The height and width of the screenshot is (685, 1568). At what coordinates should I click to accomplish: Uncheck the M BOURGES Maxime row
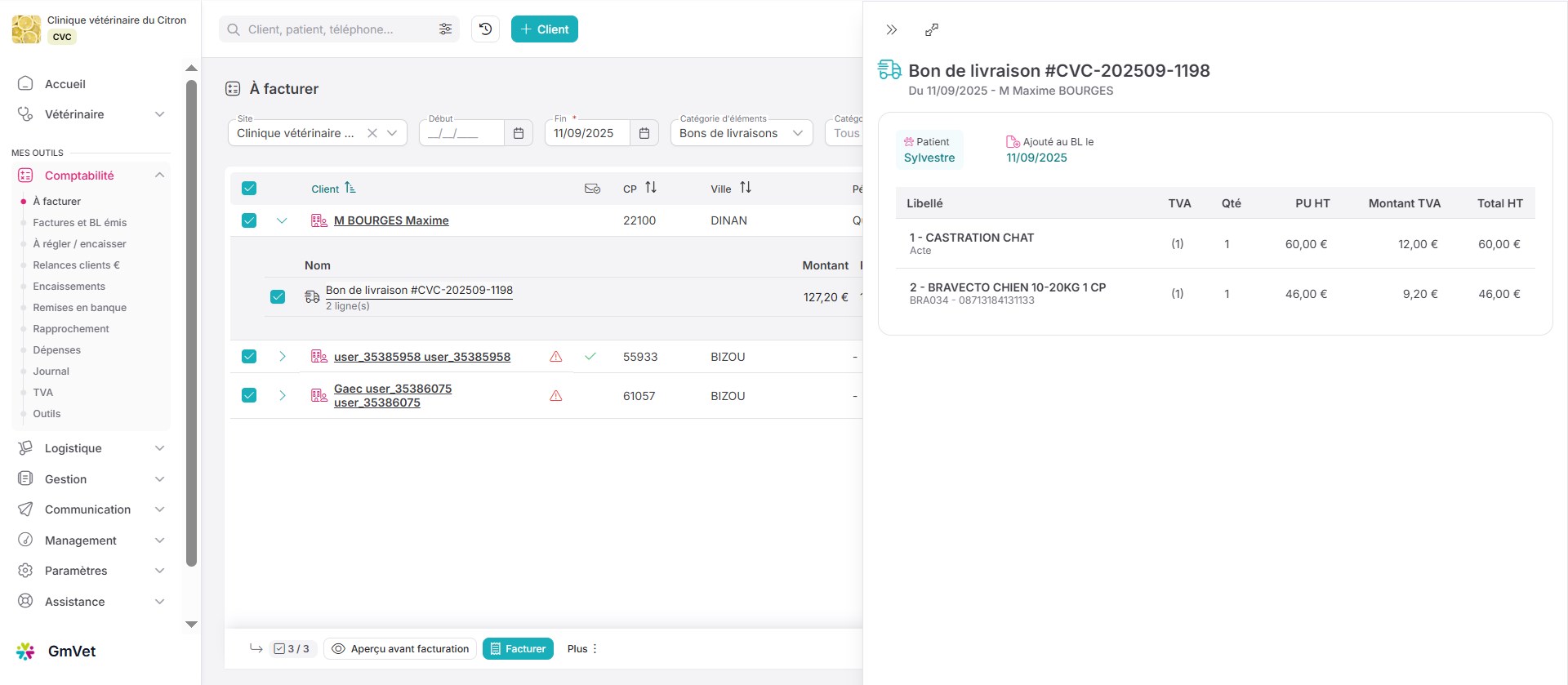(x=249, y=220)
